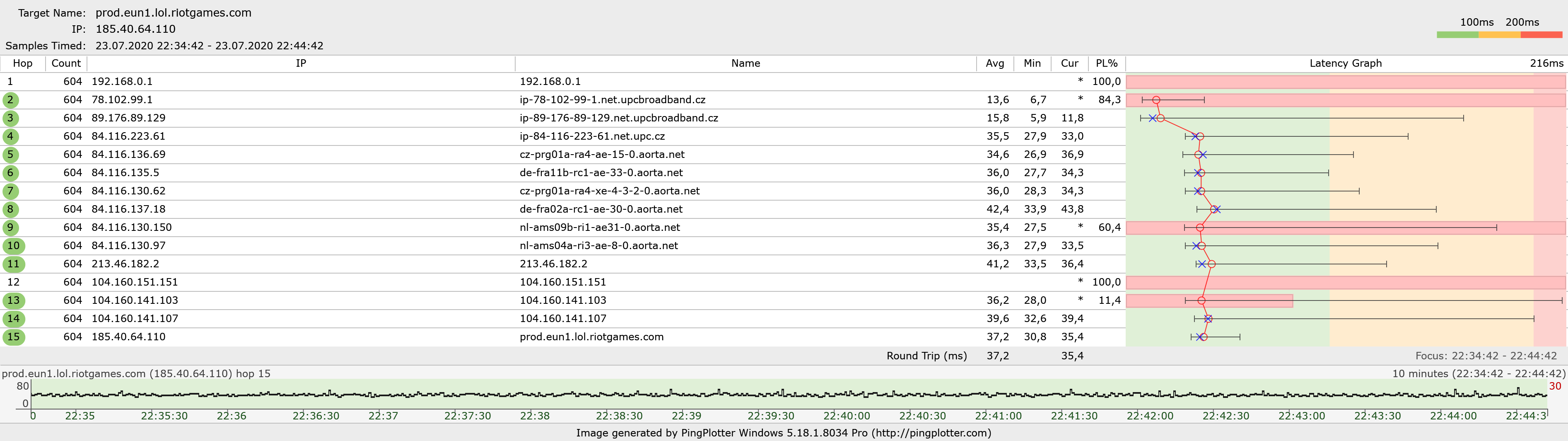Select the green hop 14 circle icon
The height and width of the screenshot is (441, 1568).
[13, 319]
